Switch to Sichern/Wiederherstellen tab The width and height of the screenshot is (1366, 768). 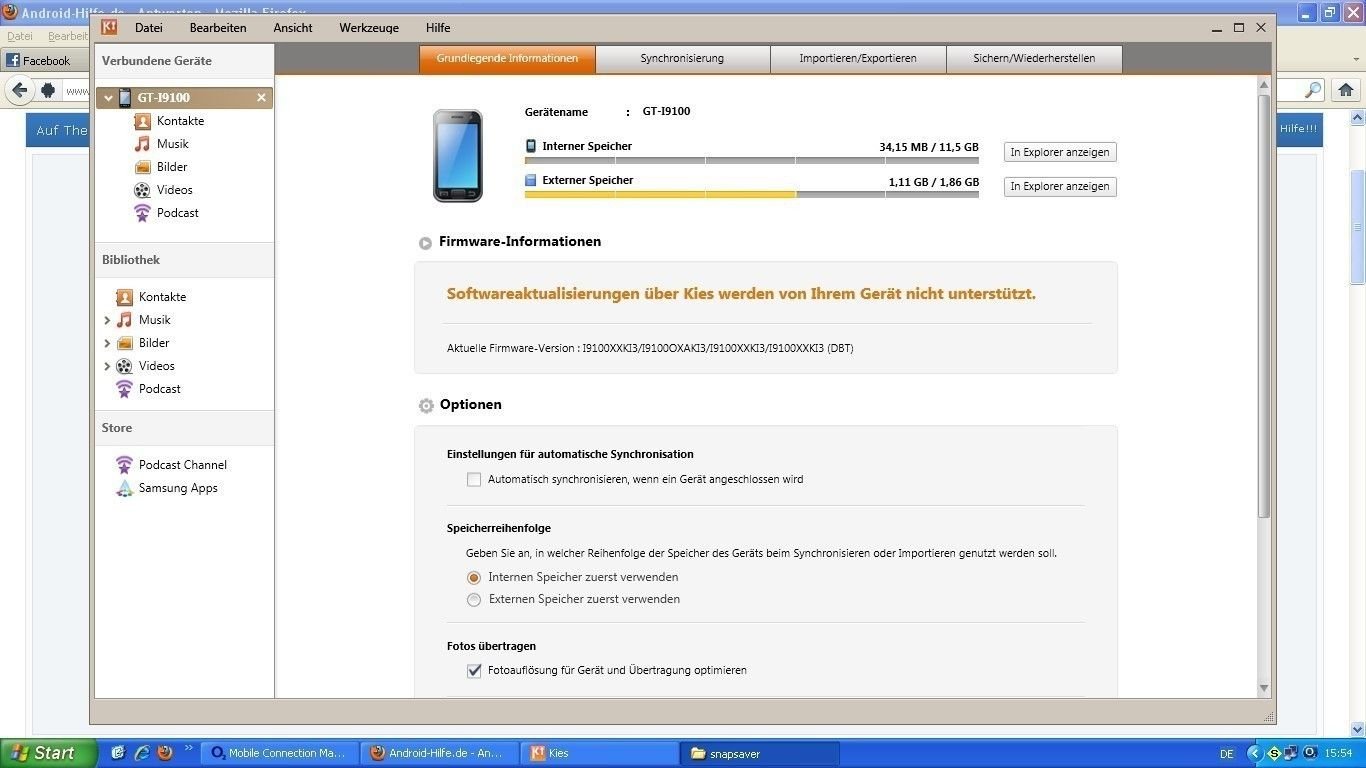(1034, 59)
